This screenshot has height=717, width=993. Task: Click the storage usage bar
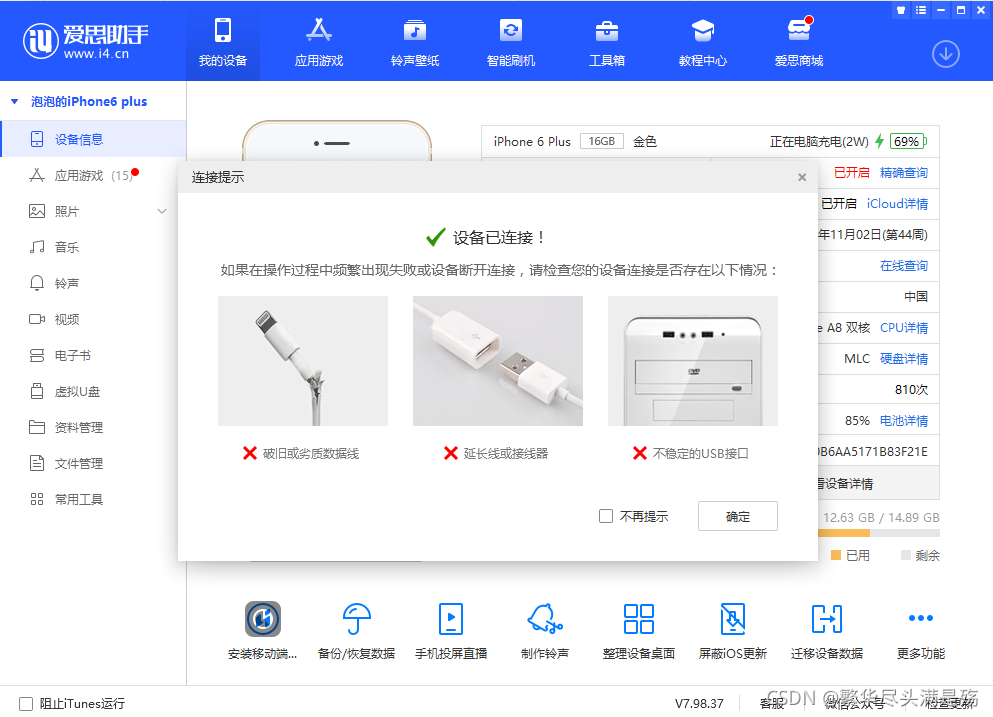pos(879,533)
